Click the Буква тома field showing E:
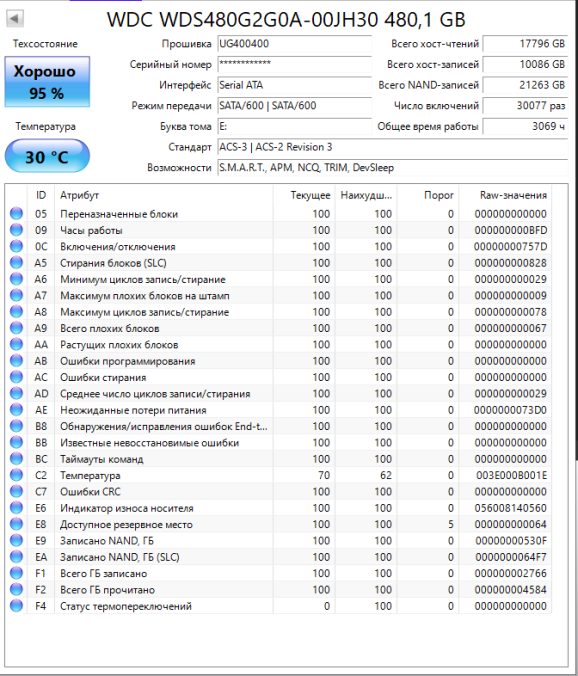Viewport: 578px width, 676px height. (294, 127)
